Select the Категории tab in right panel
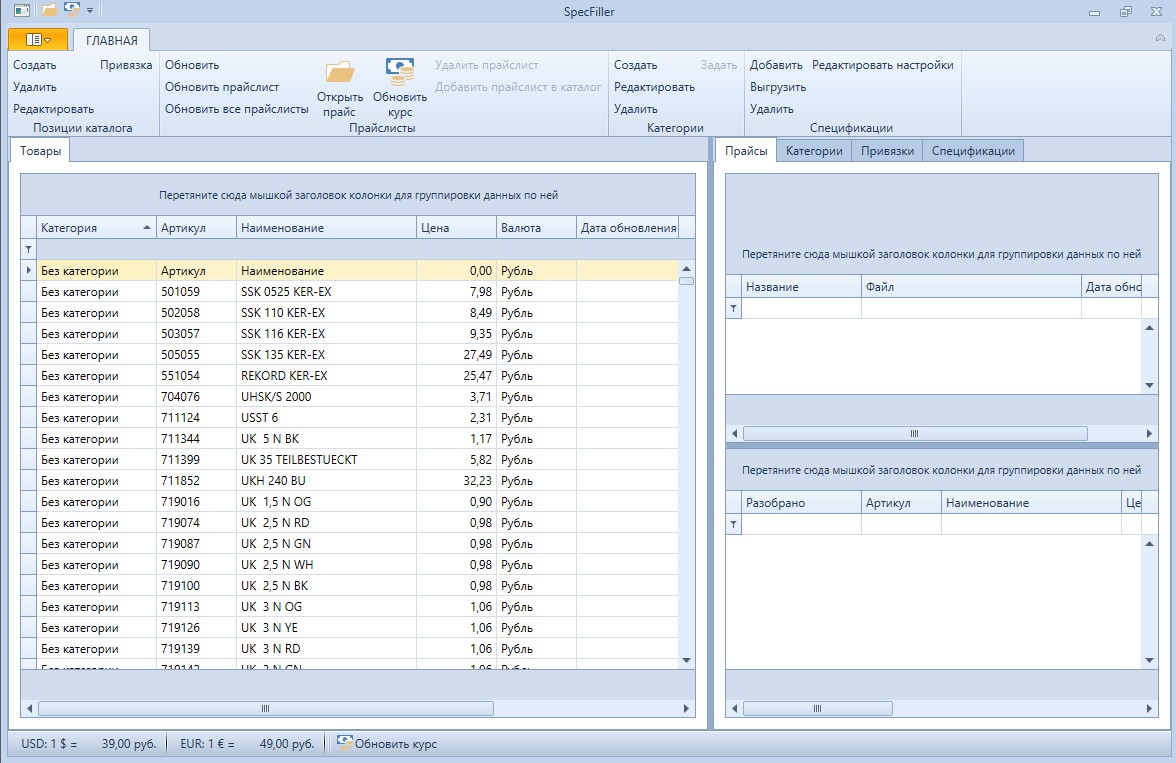 pos(813,151)
